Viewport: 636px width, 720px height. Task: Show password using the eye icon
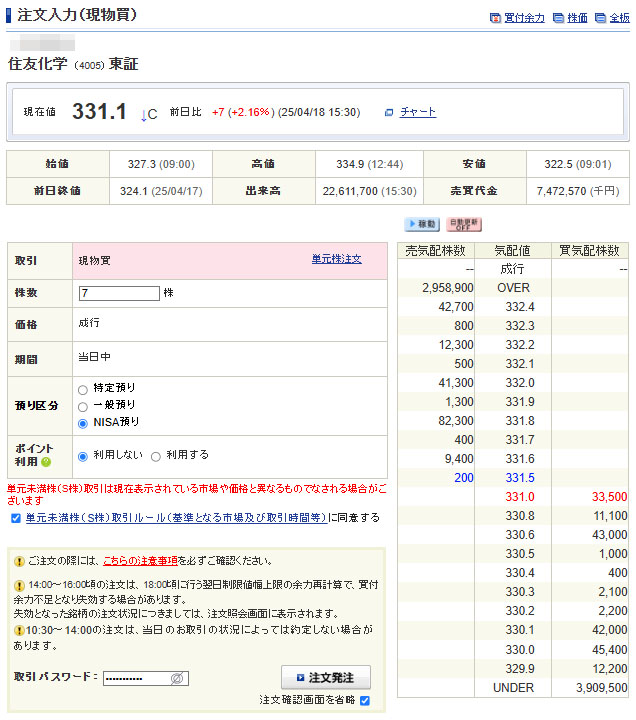pos(177,678)
